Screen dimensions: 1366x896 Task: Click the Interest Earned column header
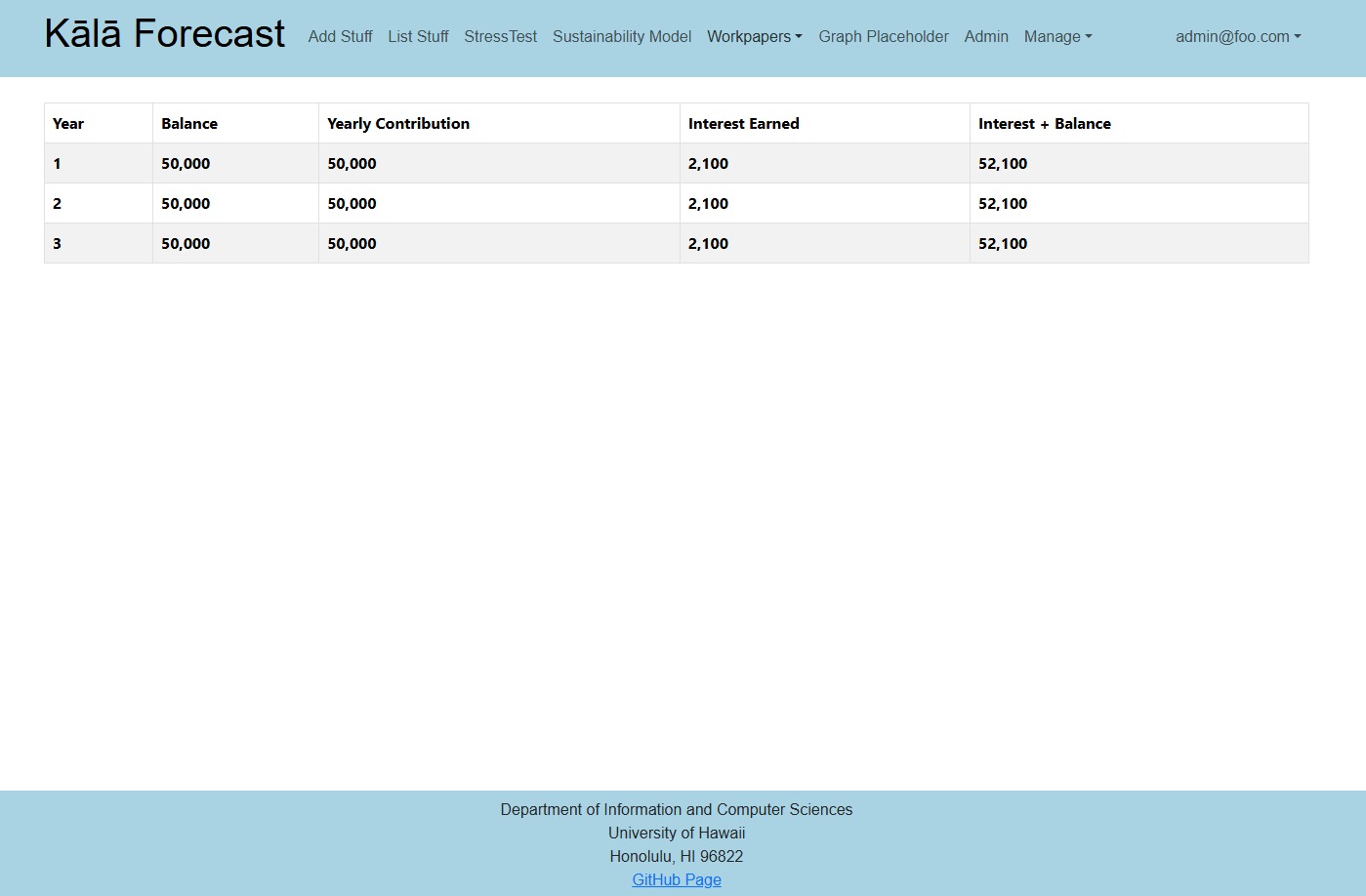pos(743,124)
